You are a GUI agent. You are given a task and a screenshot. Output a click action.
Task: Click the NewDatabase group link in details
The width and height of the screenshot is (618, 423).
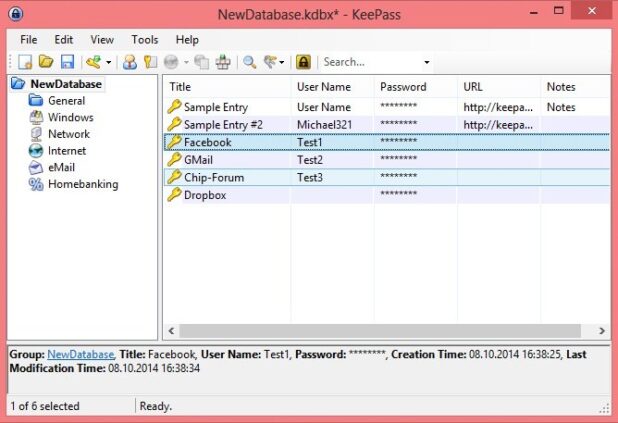coord(80,354)
